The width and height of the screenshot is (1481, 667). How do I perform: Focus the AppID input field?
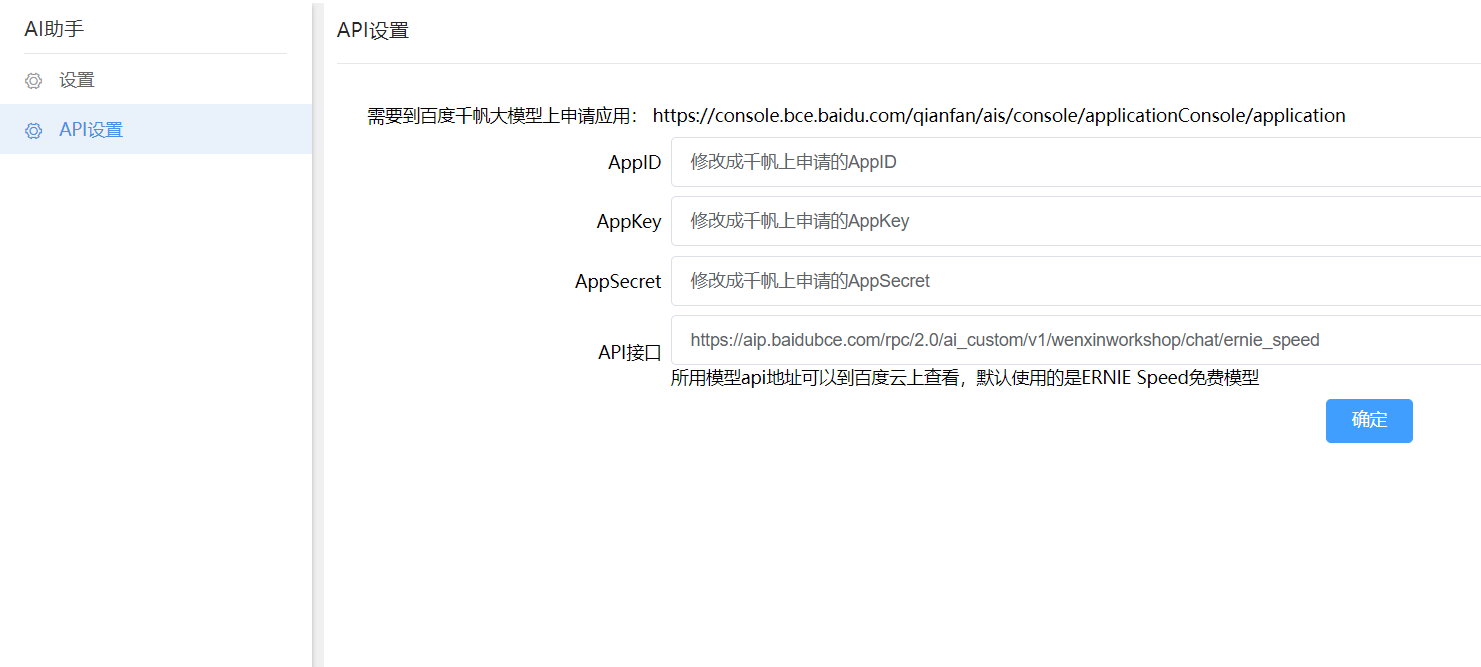[x=1074, y=162]
